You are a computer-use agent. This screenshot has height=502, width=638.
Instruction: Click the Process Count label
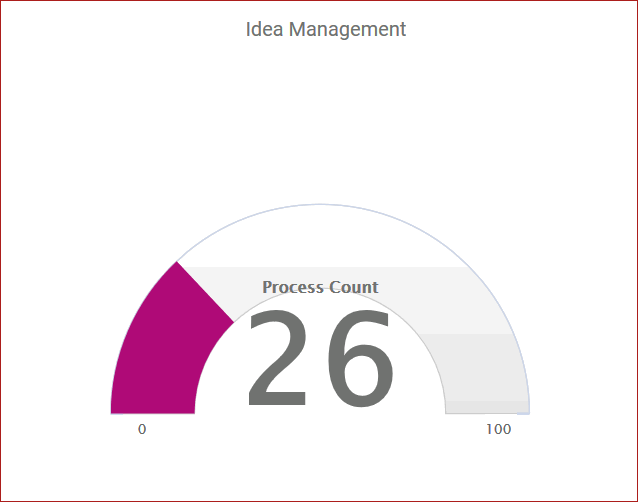click(x=320, y=288)
